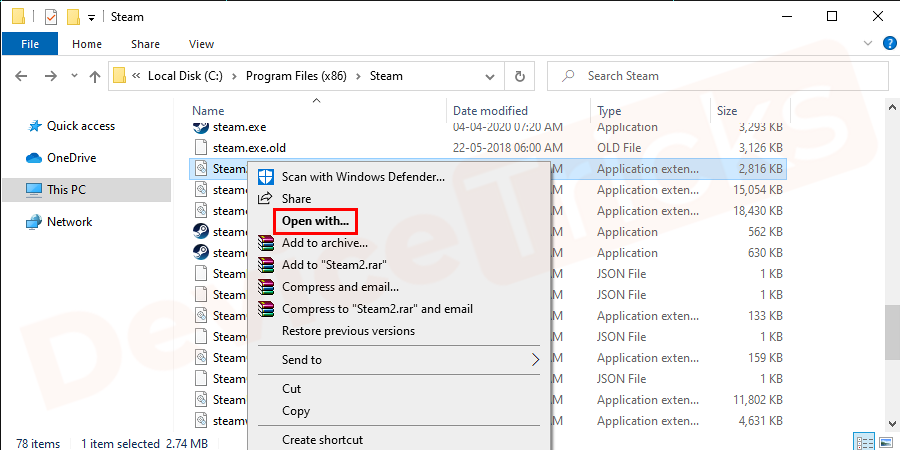This screenshot has width=900, height=450.
Task: Click the Properties checkmark icon in title bar
Action: [51, 17]
